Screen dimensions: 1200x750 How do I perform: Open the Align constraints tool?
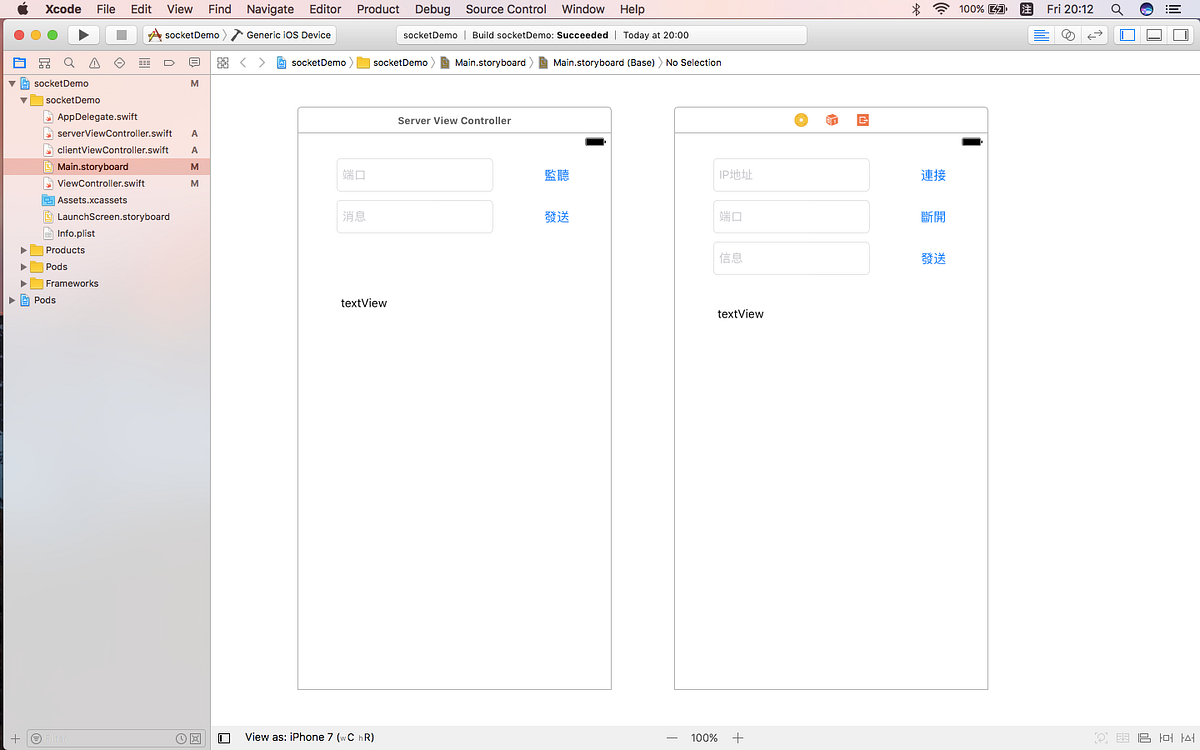coord(1144,737)
